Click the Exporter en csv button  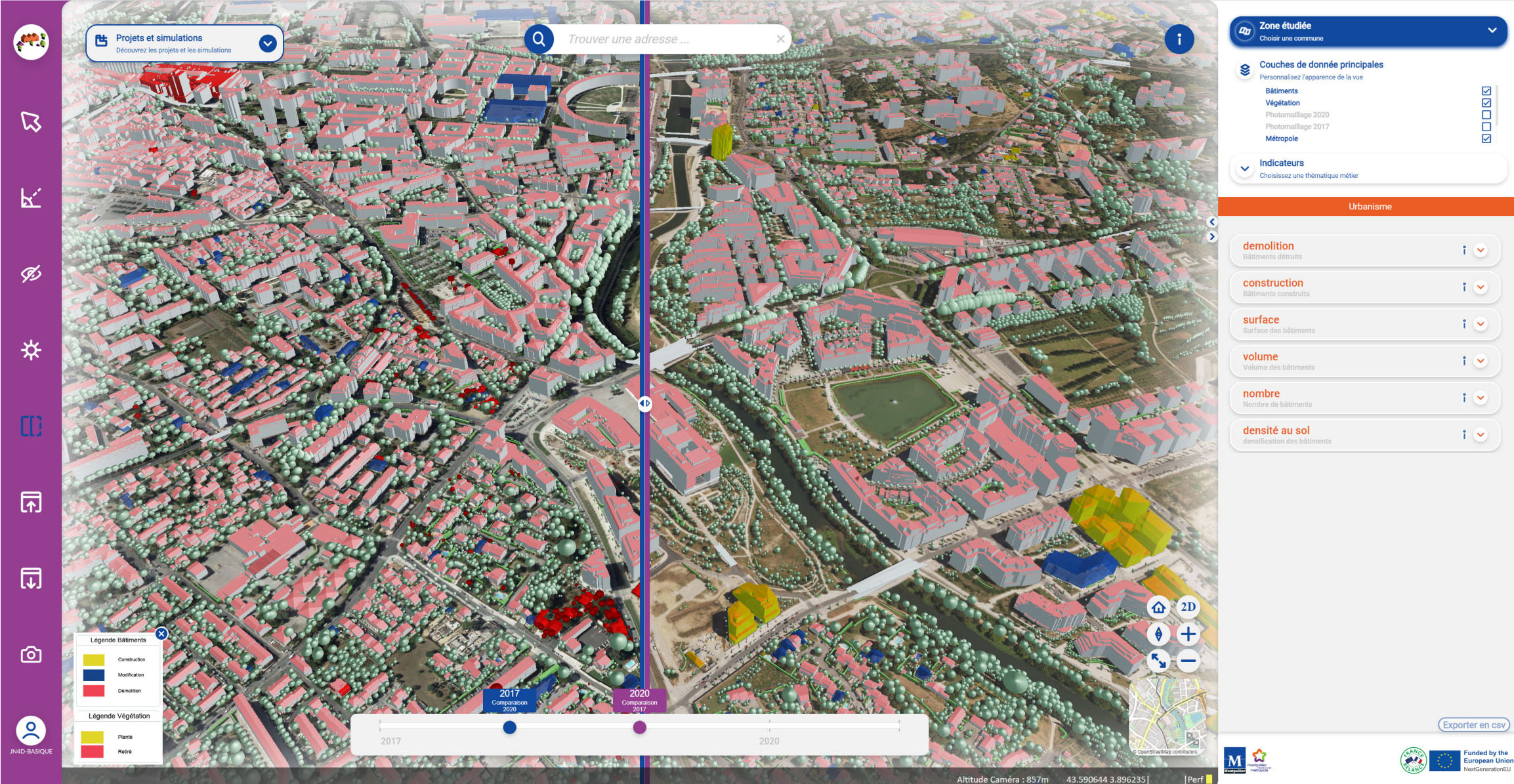pyautogui.click(x=1474, y=725)
